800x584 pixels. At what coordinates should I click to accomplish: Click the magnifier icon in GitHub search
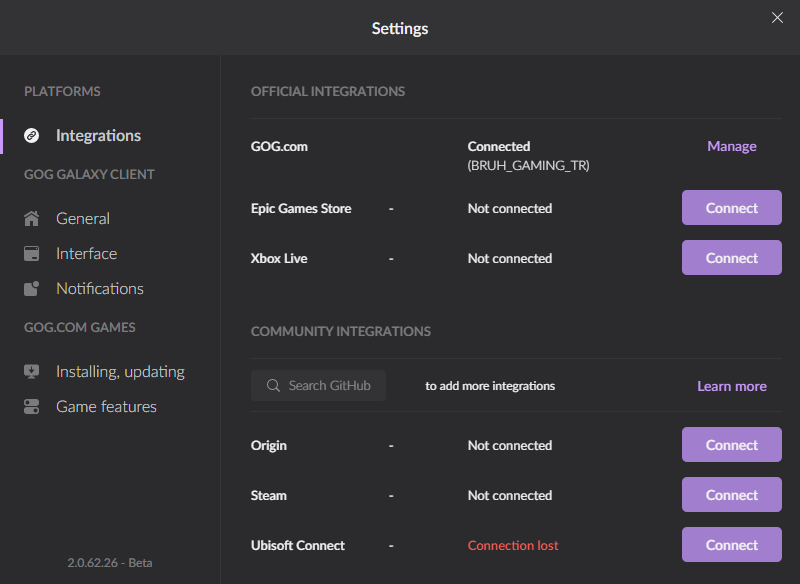click(x=273, y=385)
